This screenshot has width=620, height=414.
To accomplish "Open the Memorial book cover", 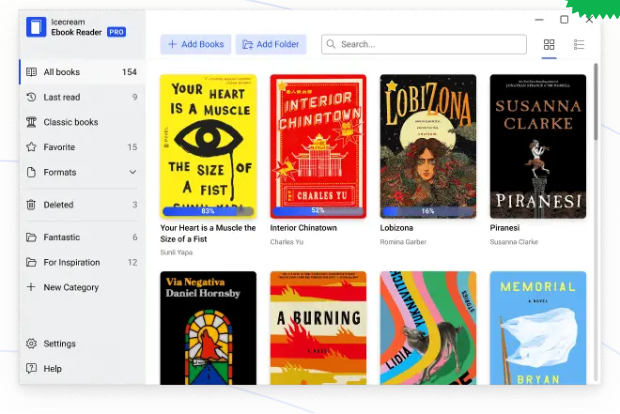I will point(538,328).
